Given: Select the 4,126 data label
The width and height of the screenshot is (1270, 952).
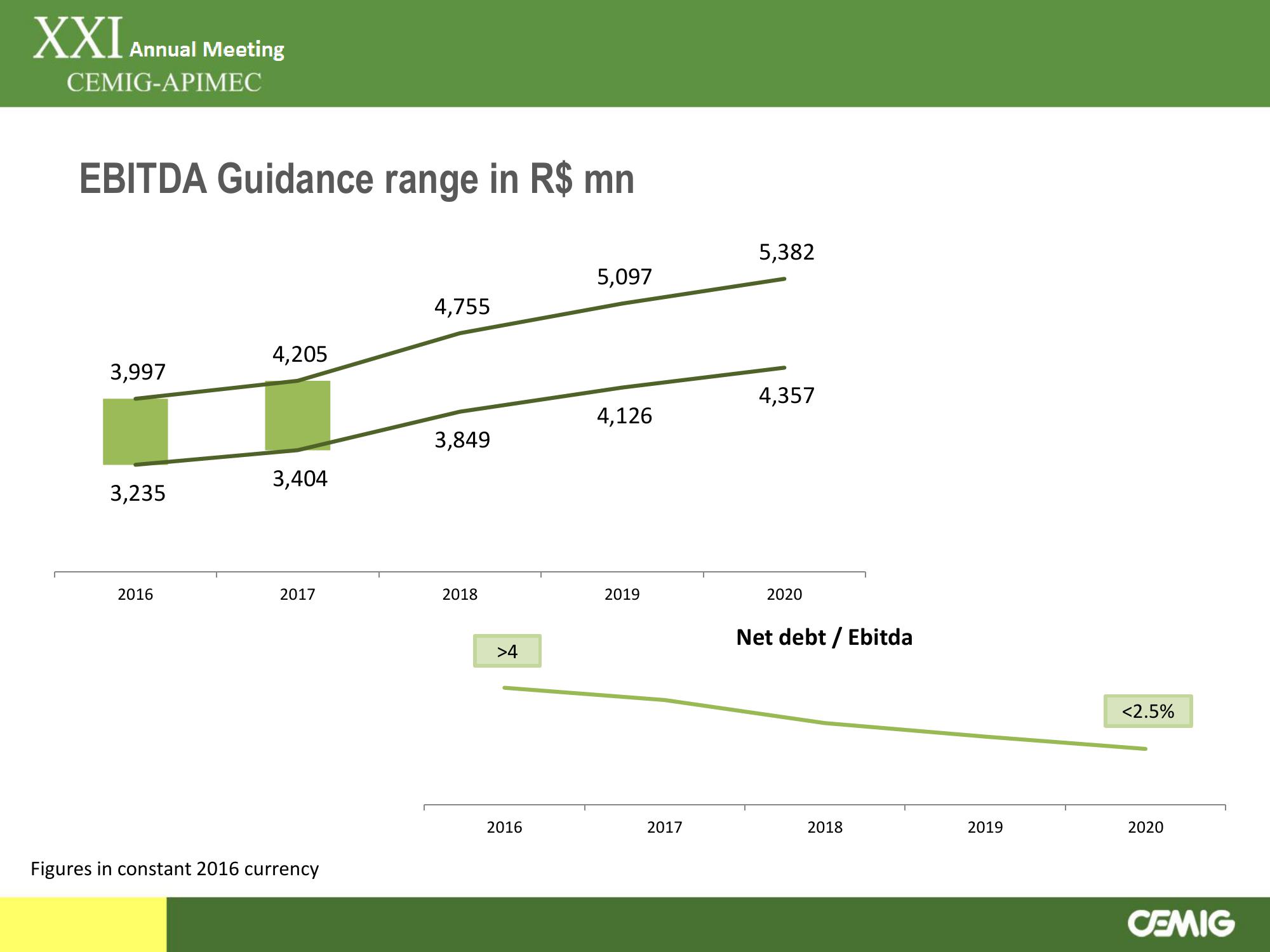Looking at the screenshot, I should coord(624,416).
